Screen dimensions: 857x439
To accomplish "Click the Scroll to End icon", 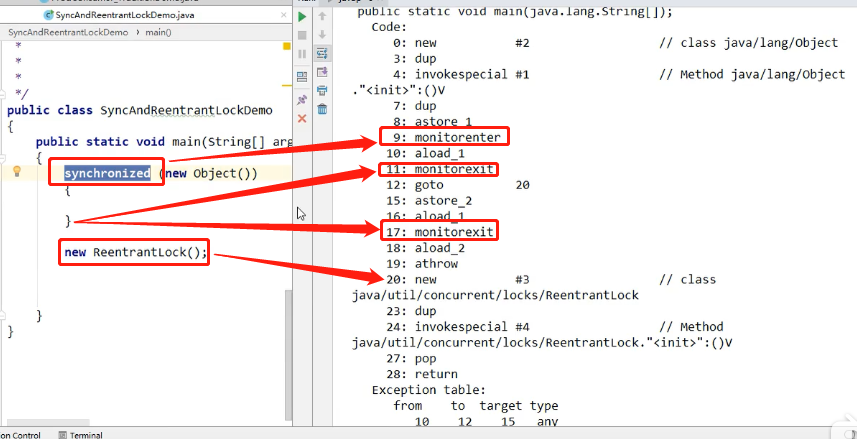I will click(x=322, y=72).
